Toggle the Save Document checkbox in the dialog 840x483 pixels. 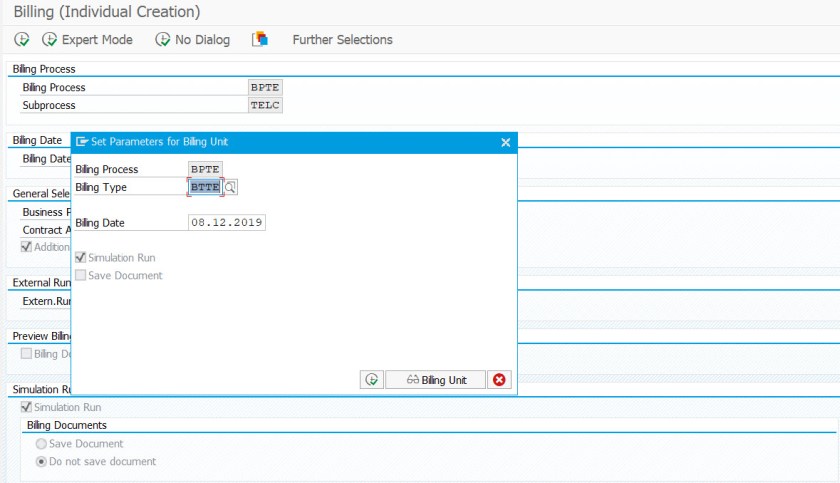coord(80,275)
